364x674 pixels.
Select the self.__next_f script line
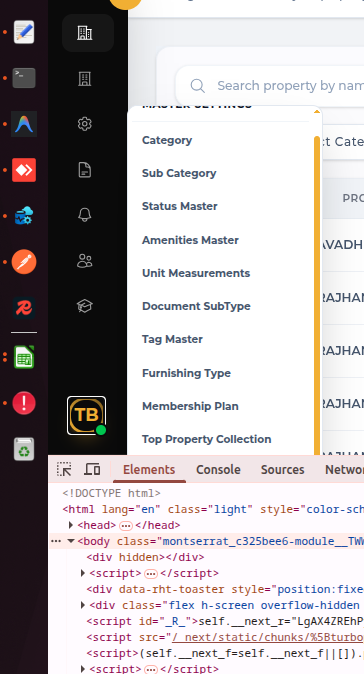tap(225, 653)
